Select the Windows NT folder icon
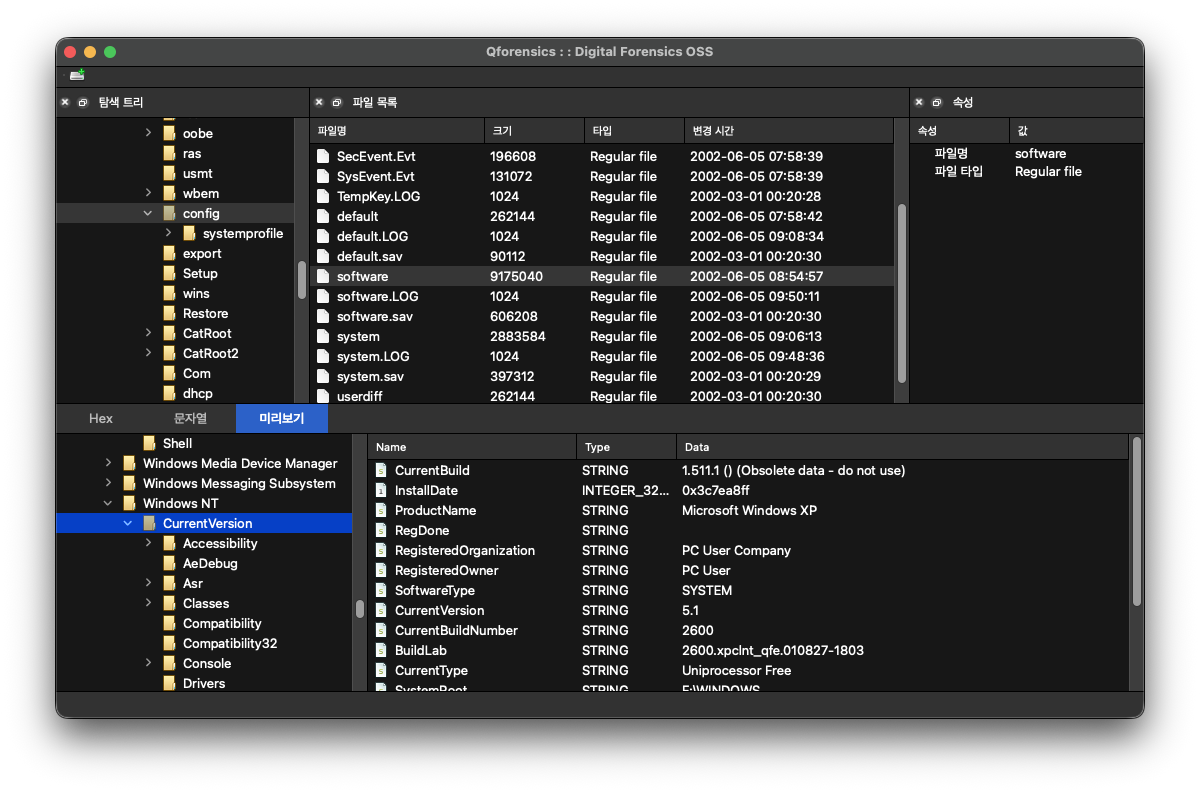1200x792 pixels. 129,503
